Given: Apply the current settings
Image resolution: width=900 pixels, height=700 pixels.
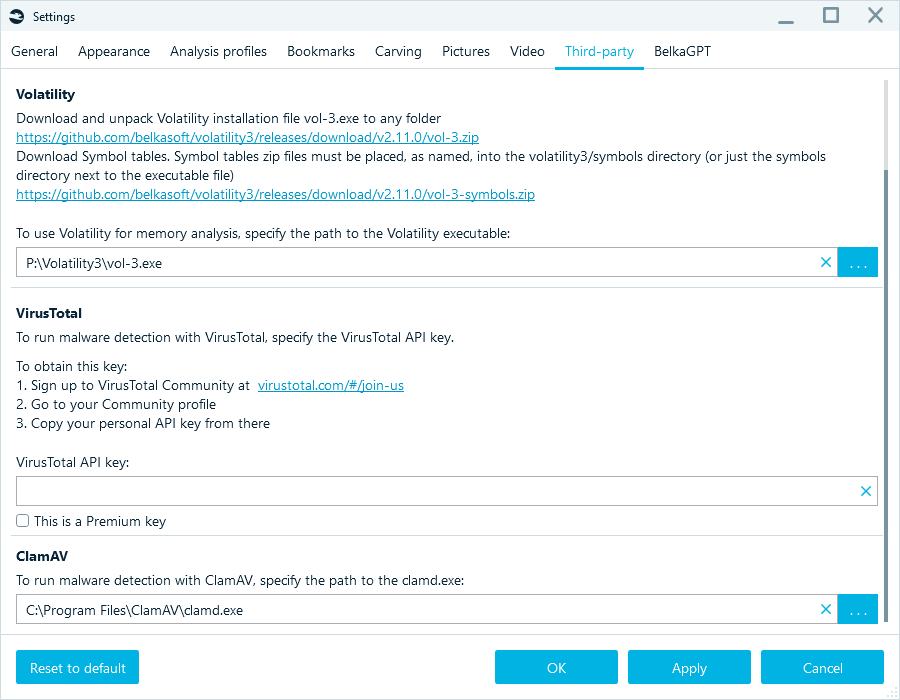Looking at the screenshot, I should pos(689,667).
